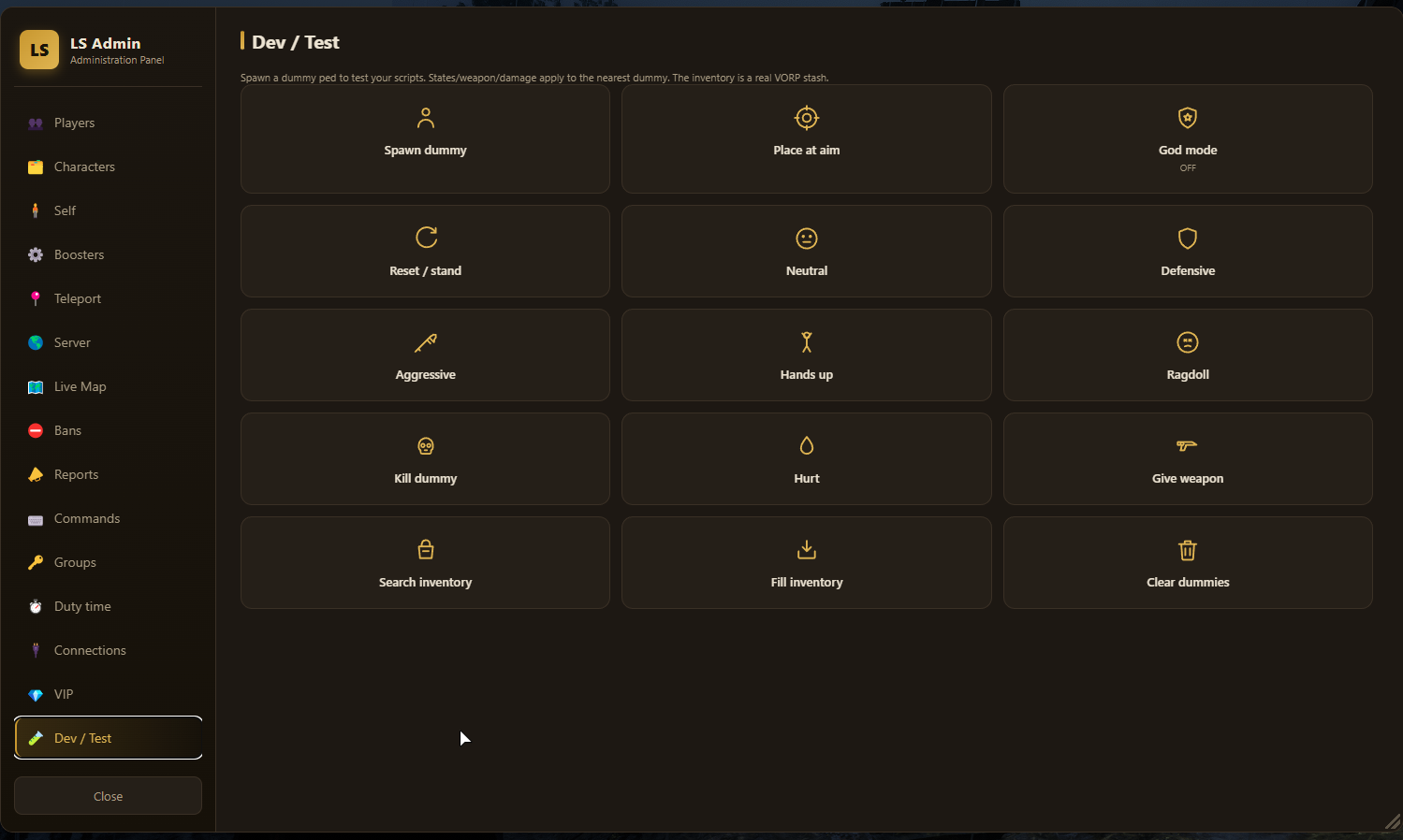Open the Characters section
This screenshot has height=840, width=1403.
108,167
